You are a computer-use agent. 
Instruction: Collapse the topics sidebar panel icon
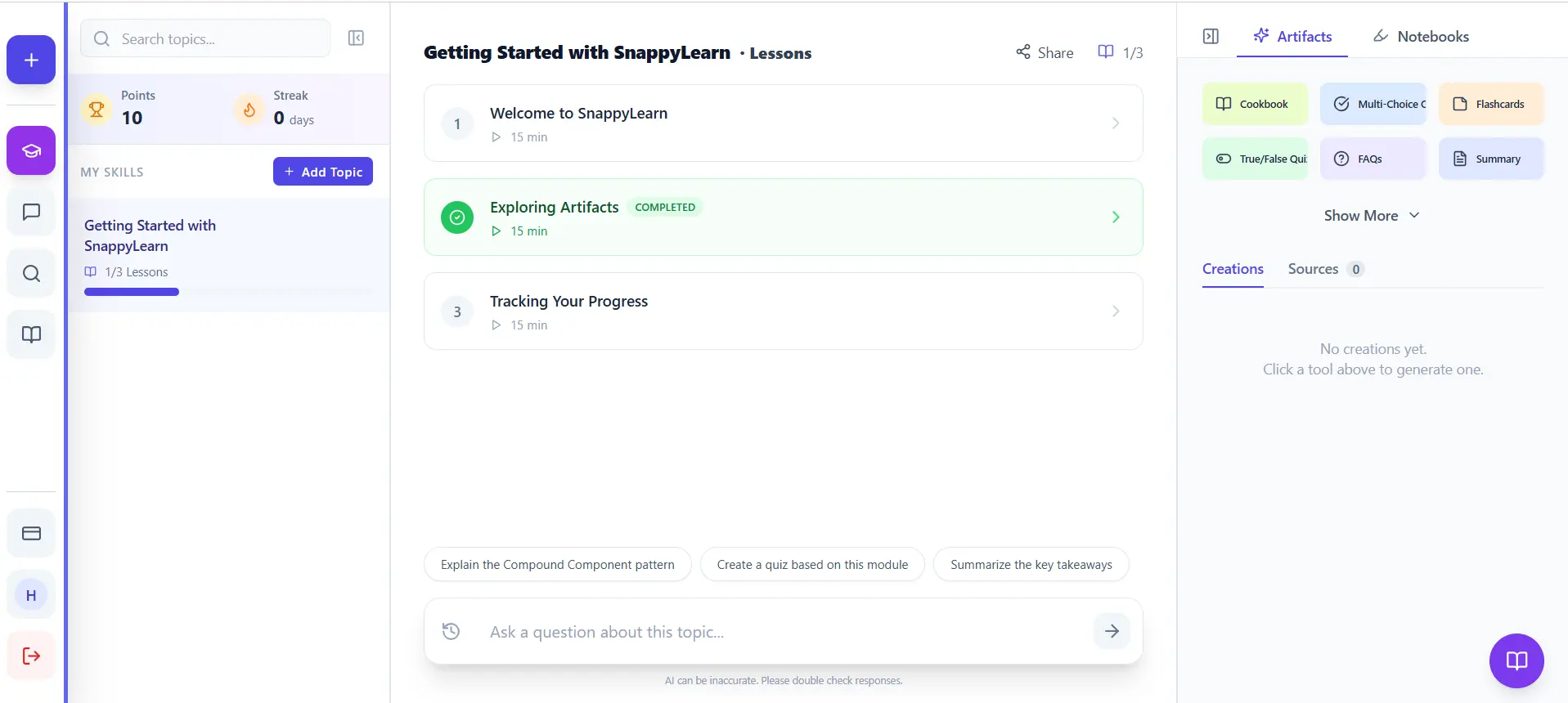(x=356, y=38)
